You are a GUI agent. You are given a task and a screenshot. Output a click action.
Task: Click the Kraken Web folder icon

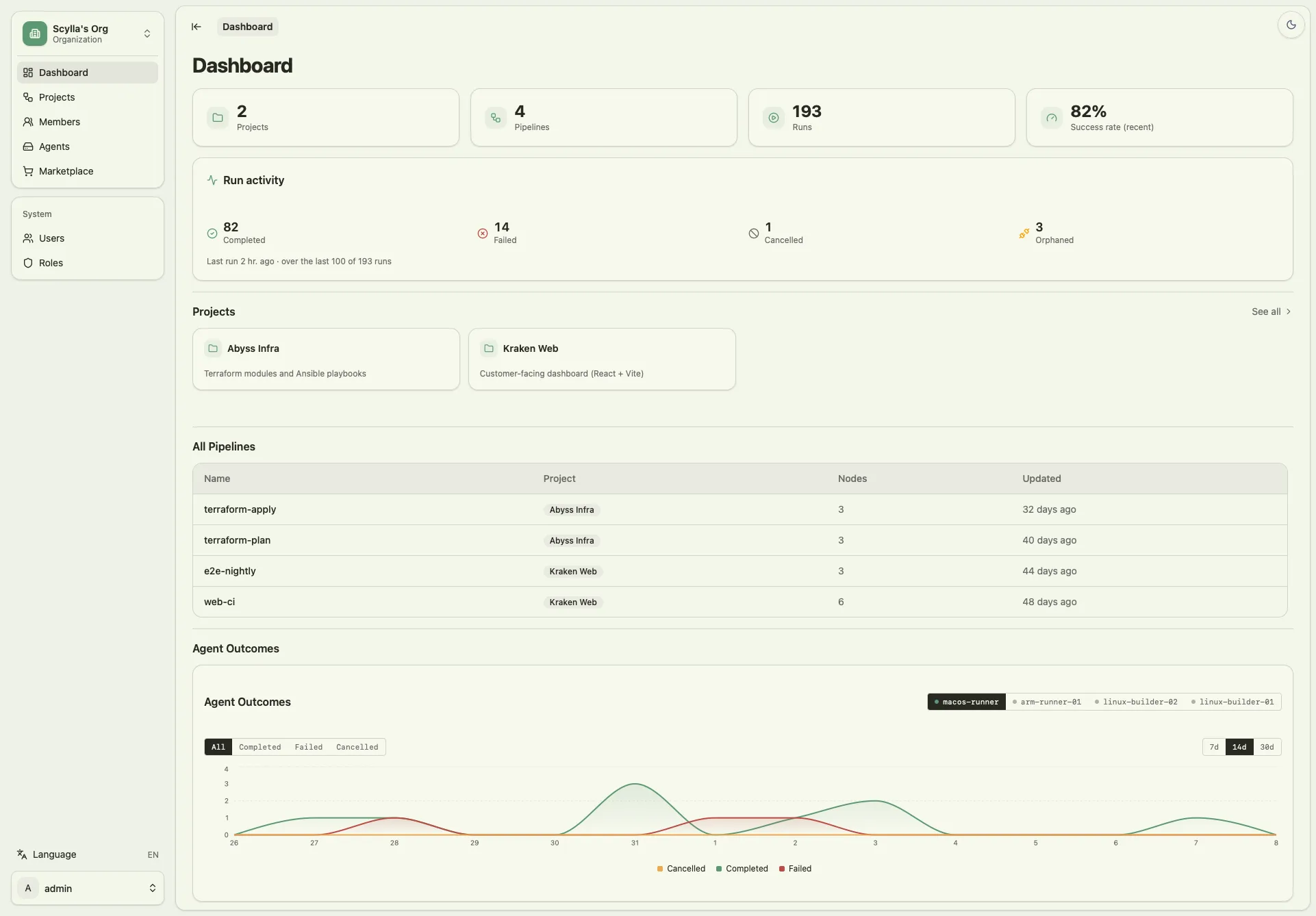pyautogui.click(x=489, y=348)
